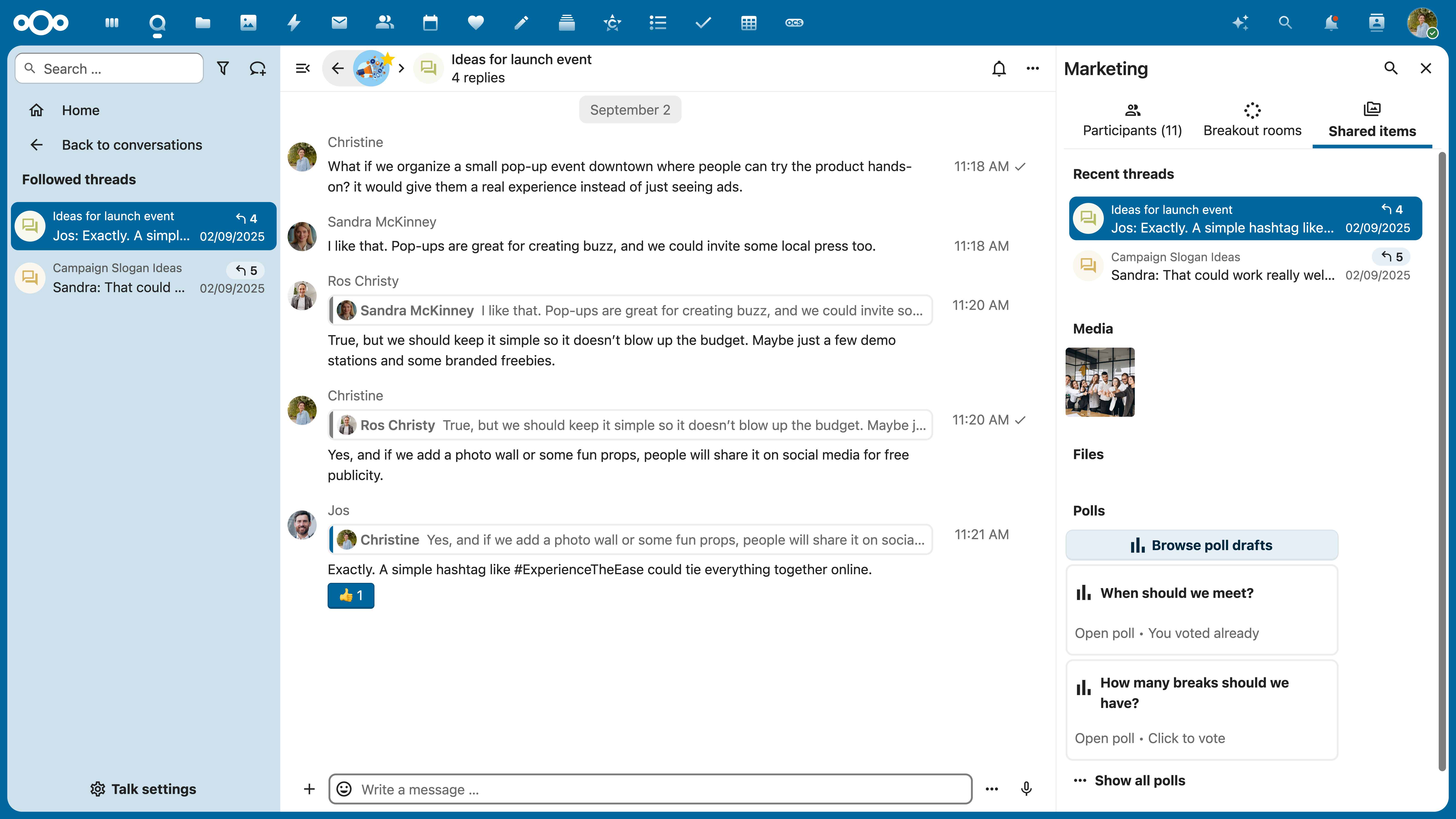Open the Files app icon
Viewport: 1456px width, 819px height.
[x=202, y=23]
